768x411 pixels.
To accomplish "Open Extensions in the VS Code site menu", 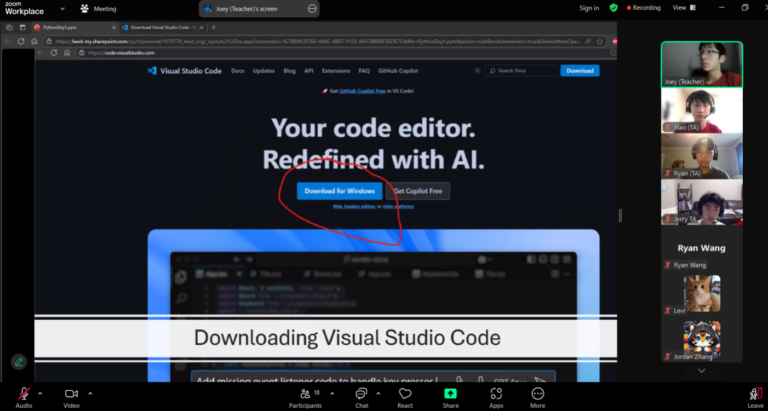I will coord(336,71).
